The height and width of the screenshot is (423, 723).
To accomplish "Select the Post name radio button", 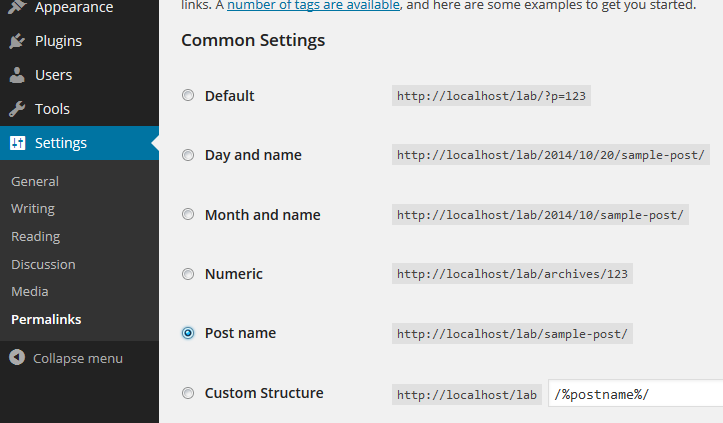I will (x=188, y=333).
